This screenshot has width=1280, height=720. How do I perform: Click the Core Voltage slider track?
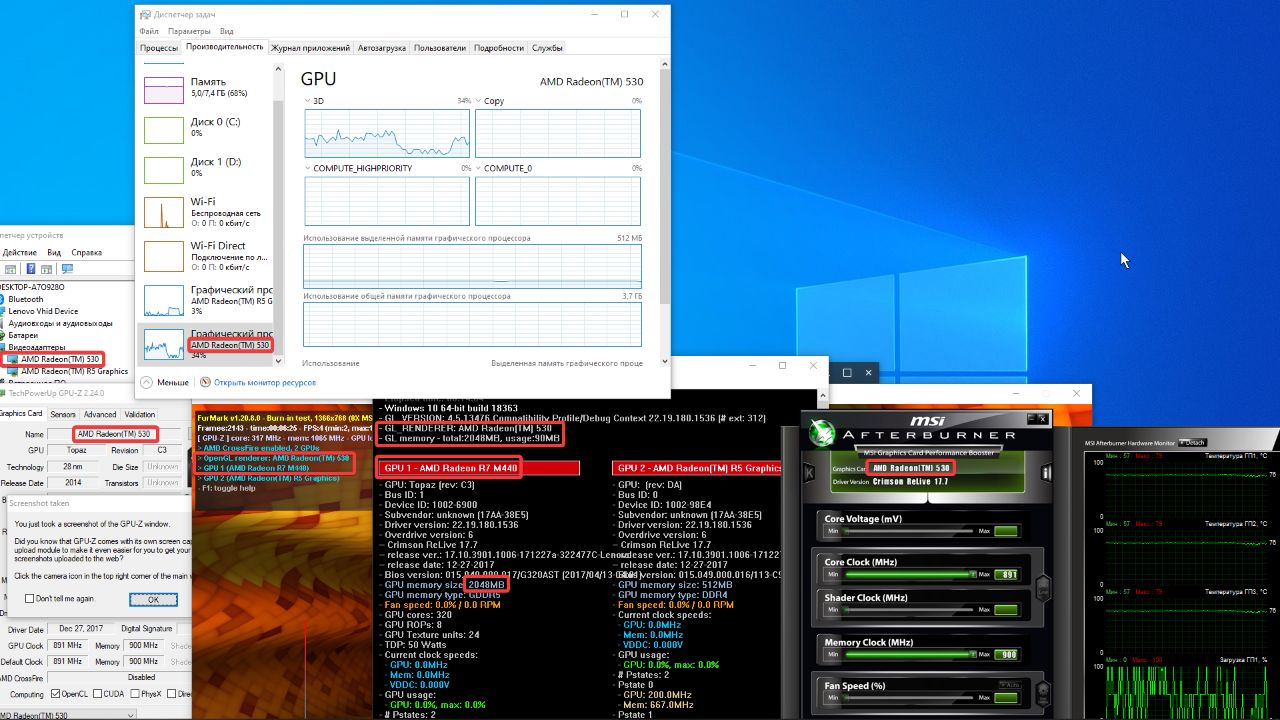click(906, 531)
